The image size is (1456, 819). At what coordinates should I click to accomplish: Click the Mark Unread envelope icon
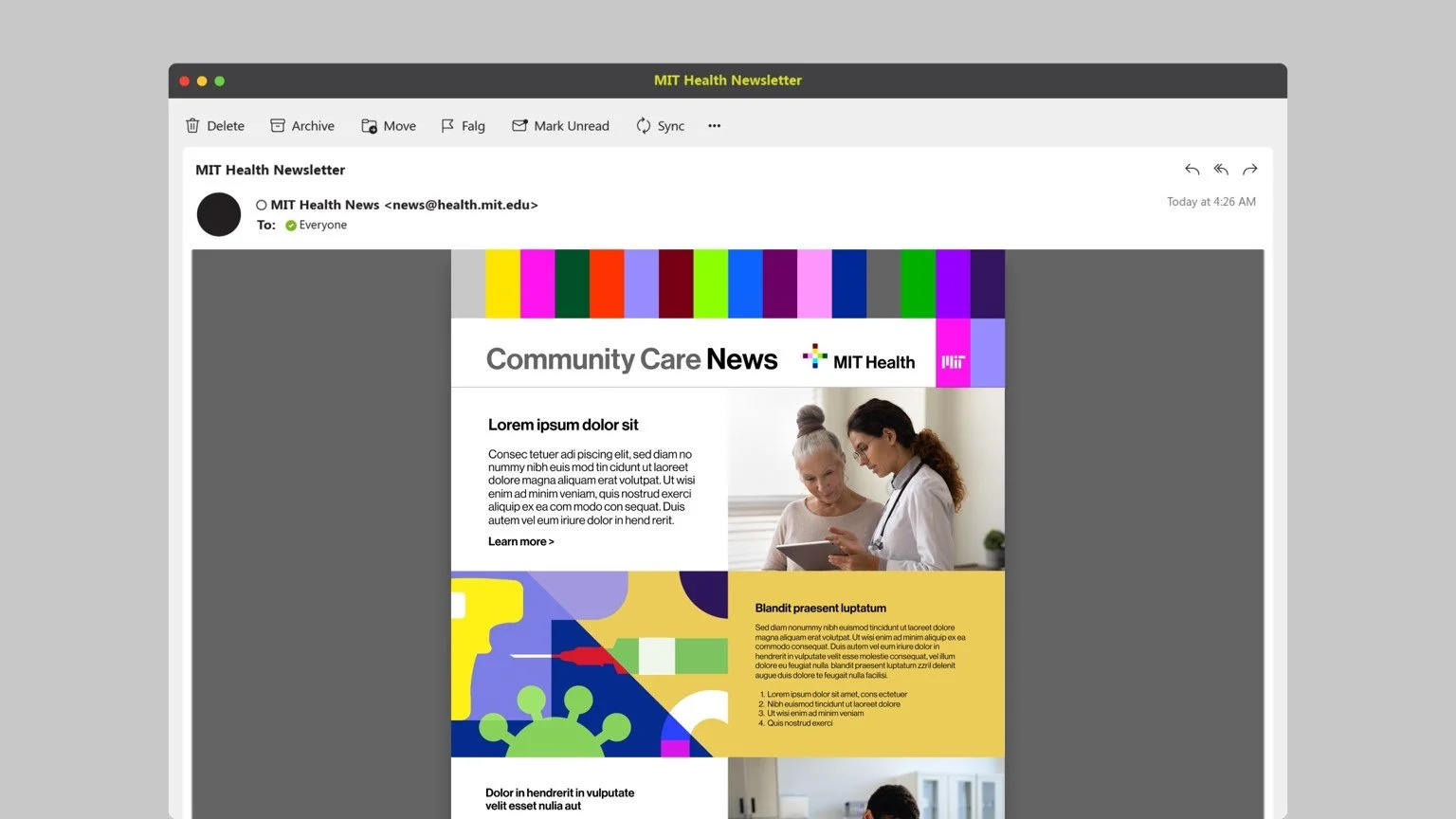coord(519,125)
